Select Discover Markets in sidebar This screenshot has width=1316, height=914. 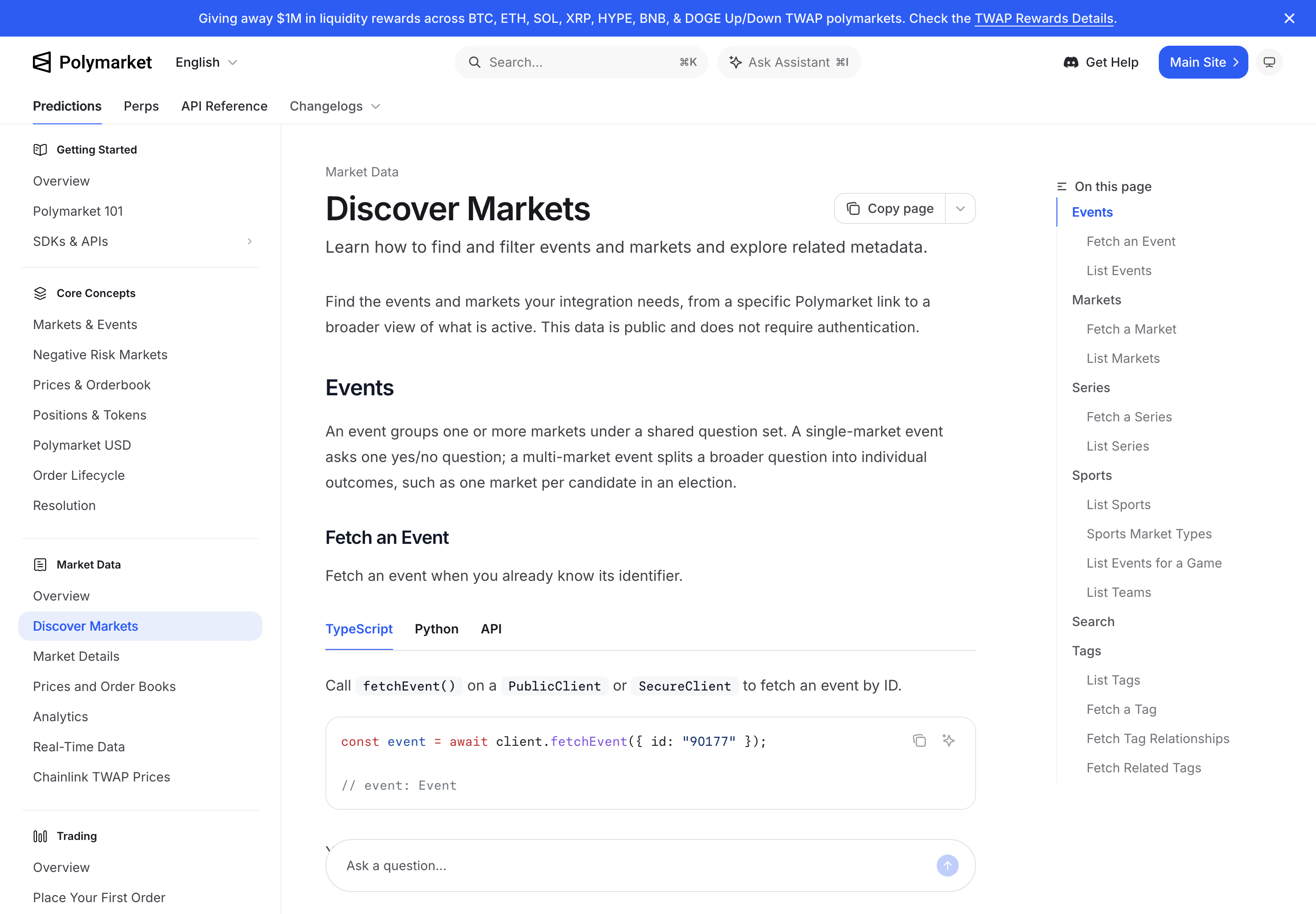click(140, 626)
